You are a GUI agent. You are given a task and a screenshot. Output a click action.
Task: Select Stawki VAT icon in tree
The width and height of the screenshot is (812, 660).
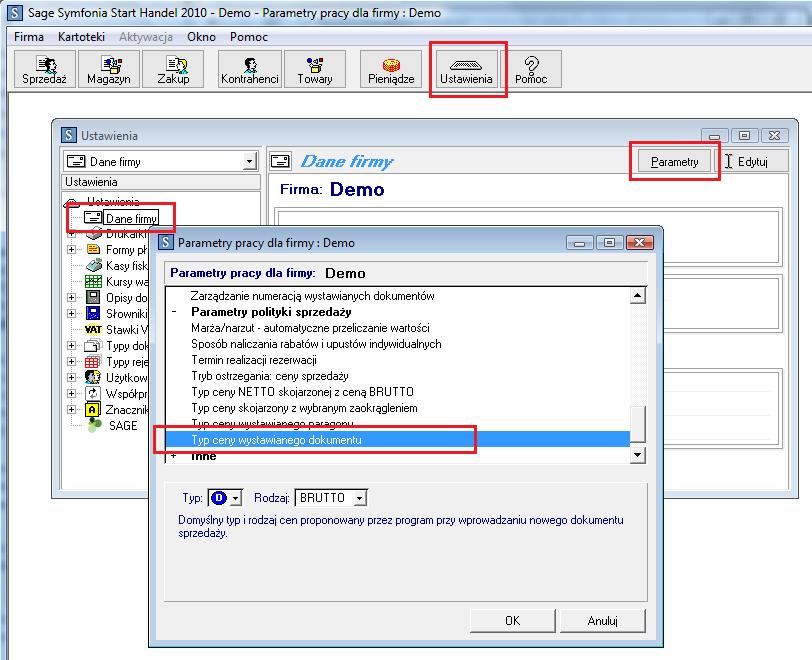tap(93, 329)
